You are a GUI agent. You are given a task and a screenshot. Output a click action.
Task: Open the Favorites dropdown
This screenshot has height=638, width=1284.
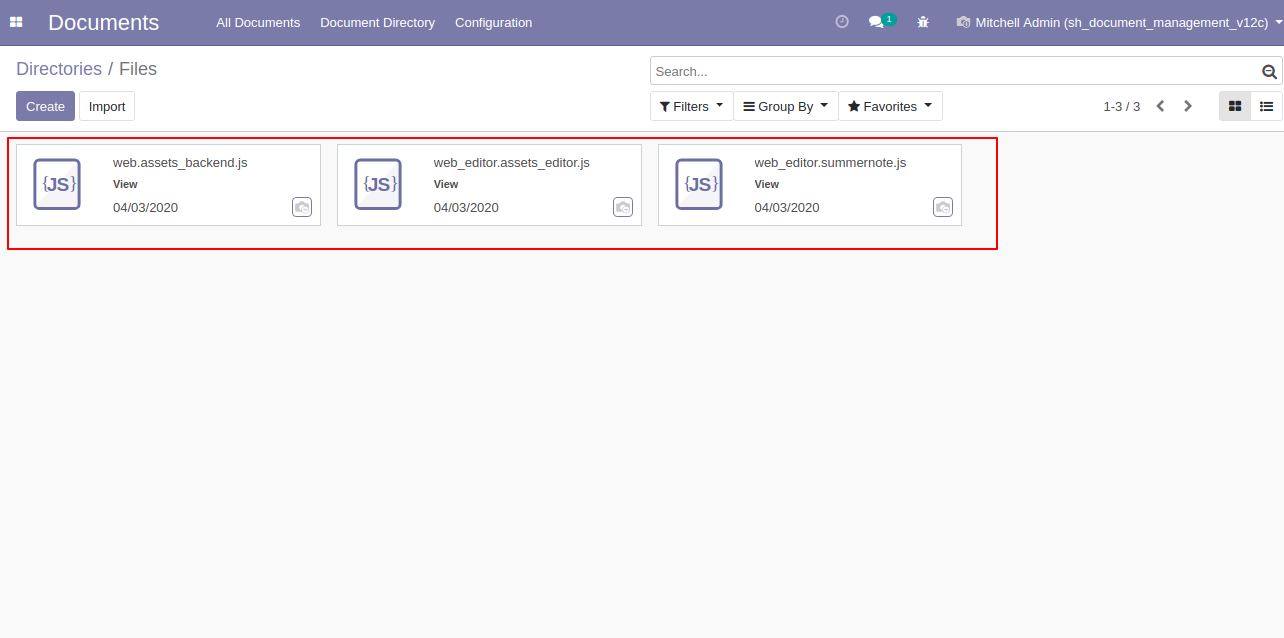pos(890,106)
